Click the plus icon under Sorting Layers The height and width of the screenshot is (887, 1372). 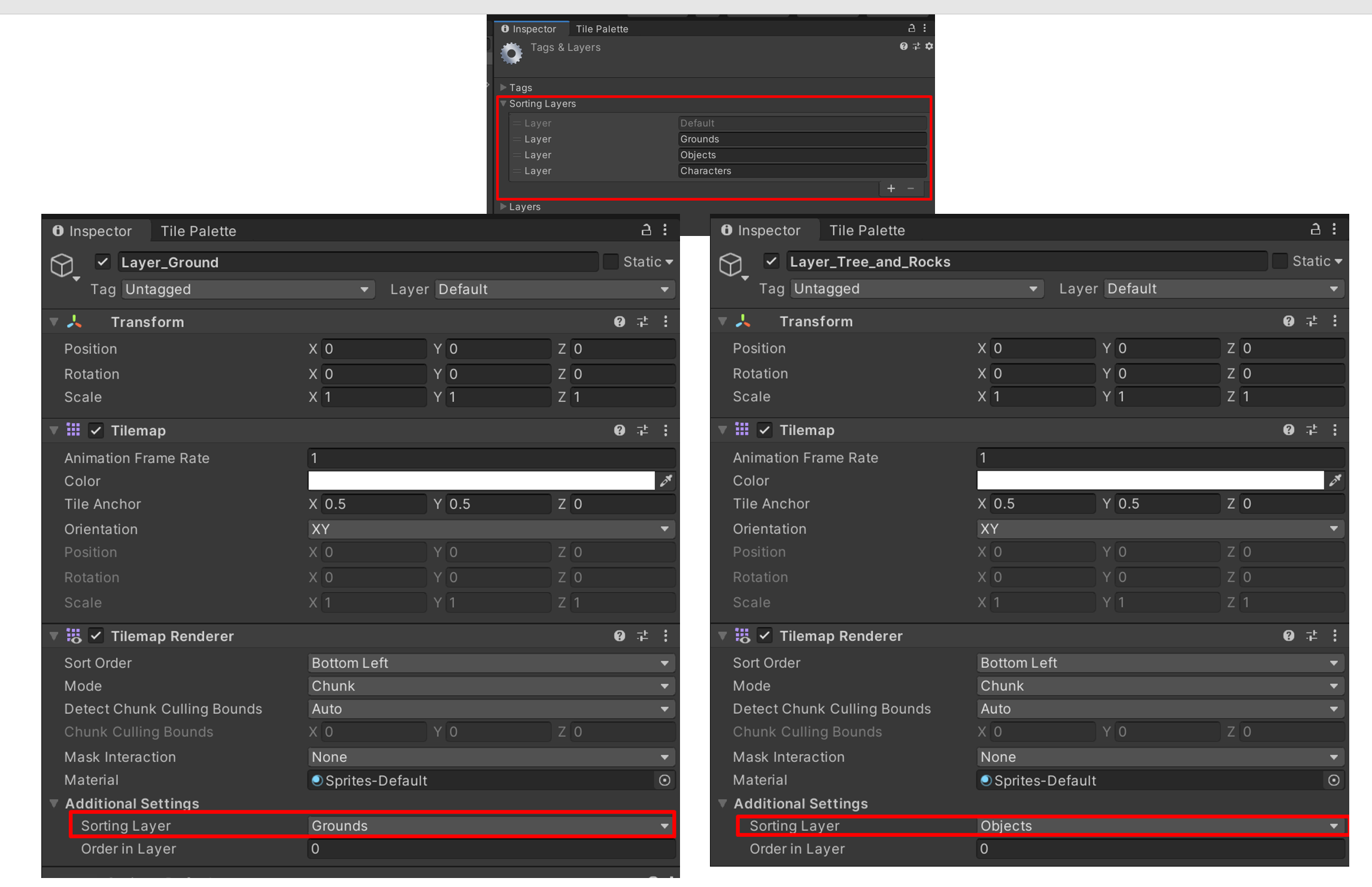click(x=891, y=189)
